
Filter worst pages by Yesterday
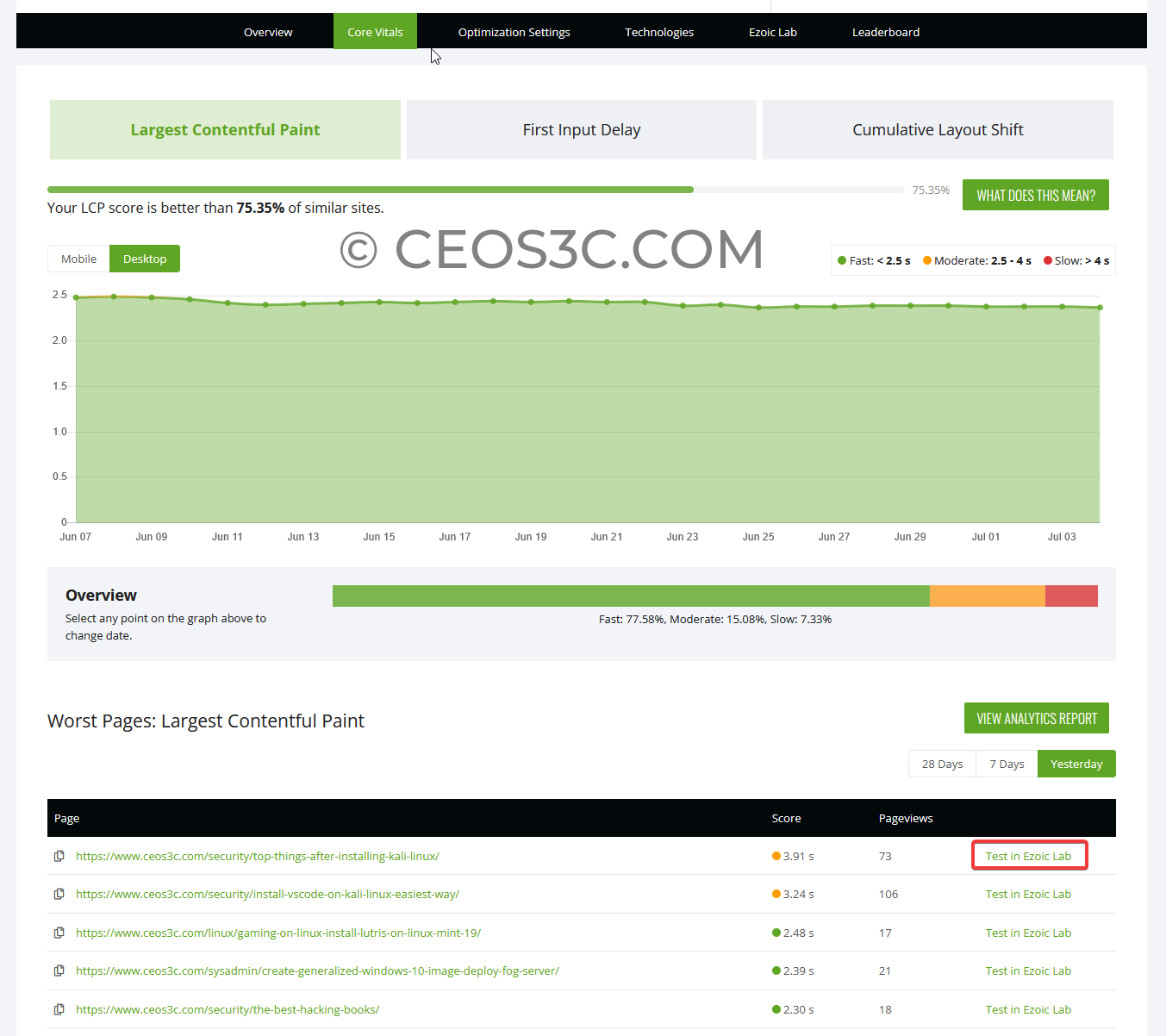coord(1076,764)
